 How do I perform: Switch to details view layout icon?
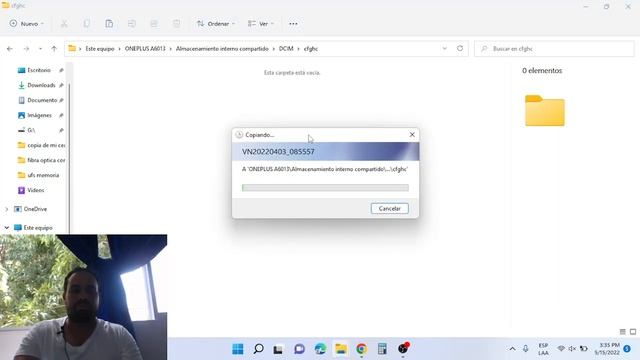point(622,332)
